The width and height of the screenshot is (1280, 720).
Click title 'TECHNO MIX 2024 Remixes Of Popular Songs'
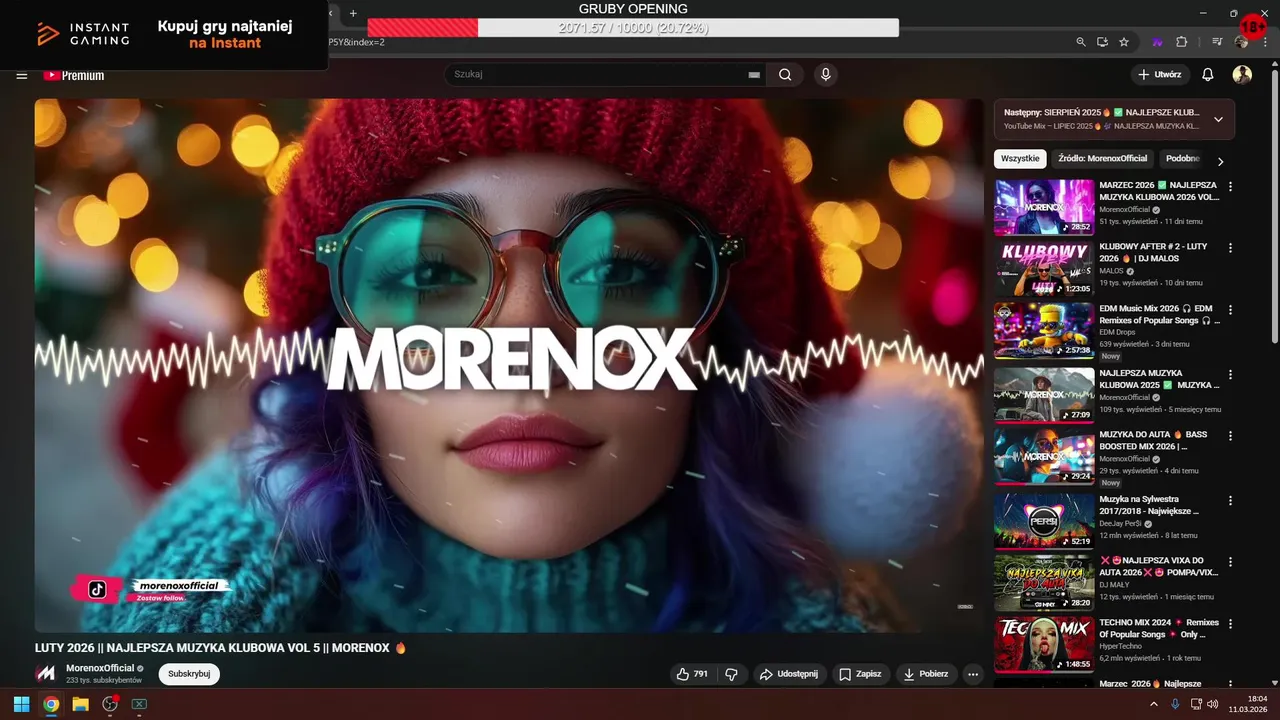(1159, 628)
